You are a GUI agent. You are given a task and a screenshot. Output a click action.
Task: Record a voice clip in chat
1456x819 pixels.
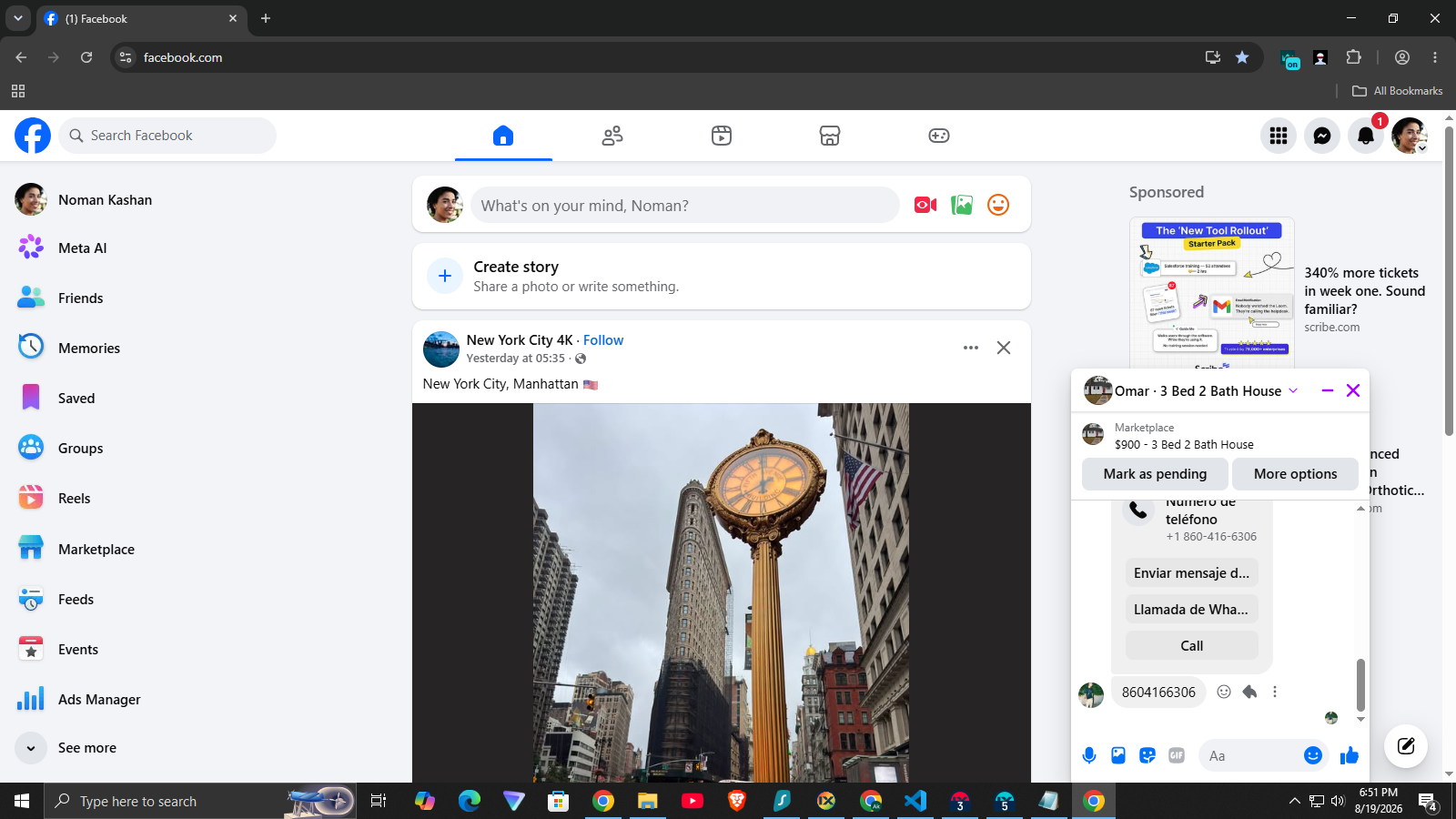[1089, 755]
